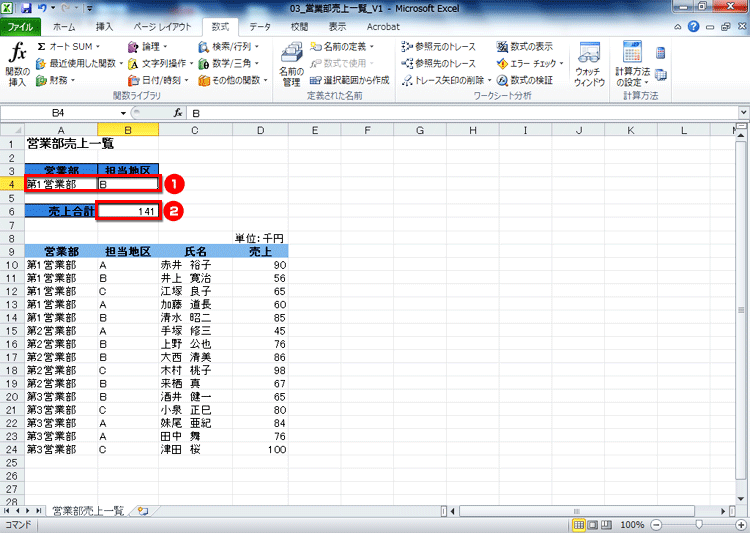Screen dimensions: 750x533
Task: Open Math/Trig (数学/三角) functions list
Action: pyautogui.click(x=229, y=63)
